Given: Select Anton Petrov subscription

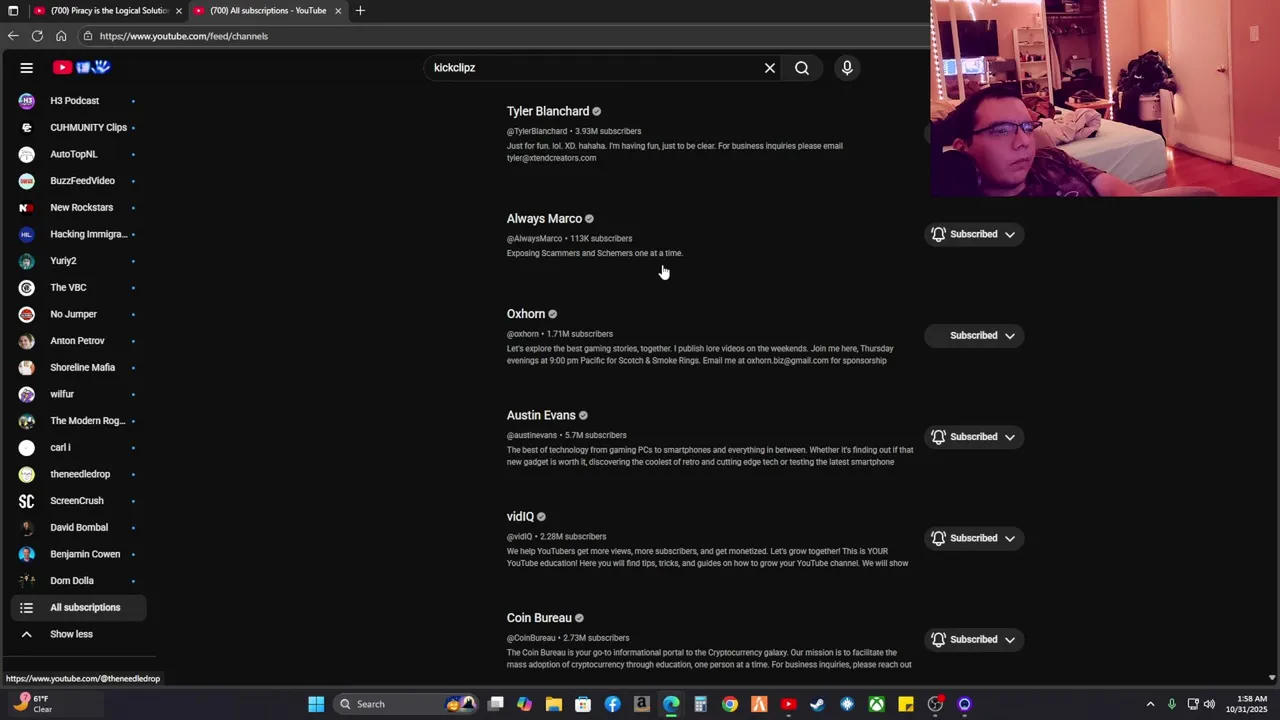Looking at the screenshot, I should [78, 341].
